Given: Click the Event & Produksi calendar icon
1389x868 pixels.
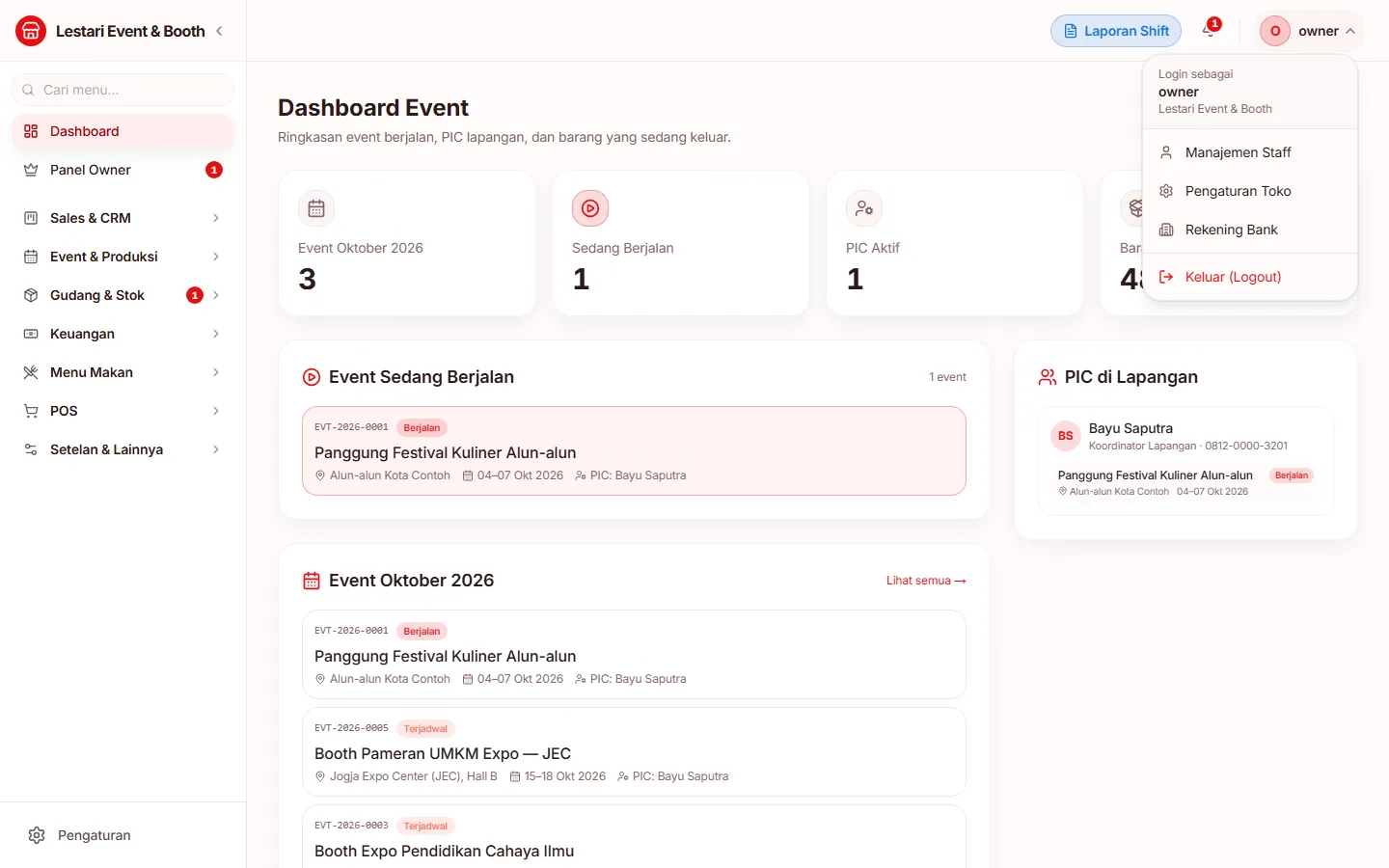Looking at the screenshot, I should (x=31, y=257).
